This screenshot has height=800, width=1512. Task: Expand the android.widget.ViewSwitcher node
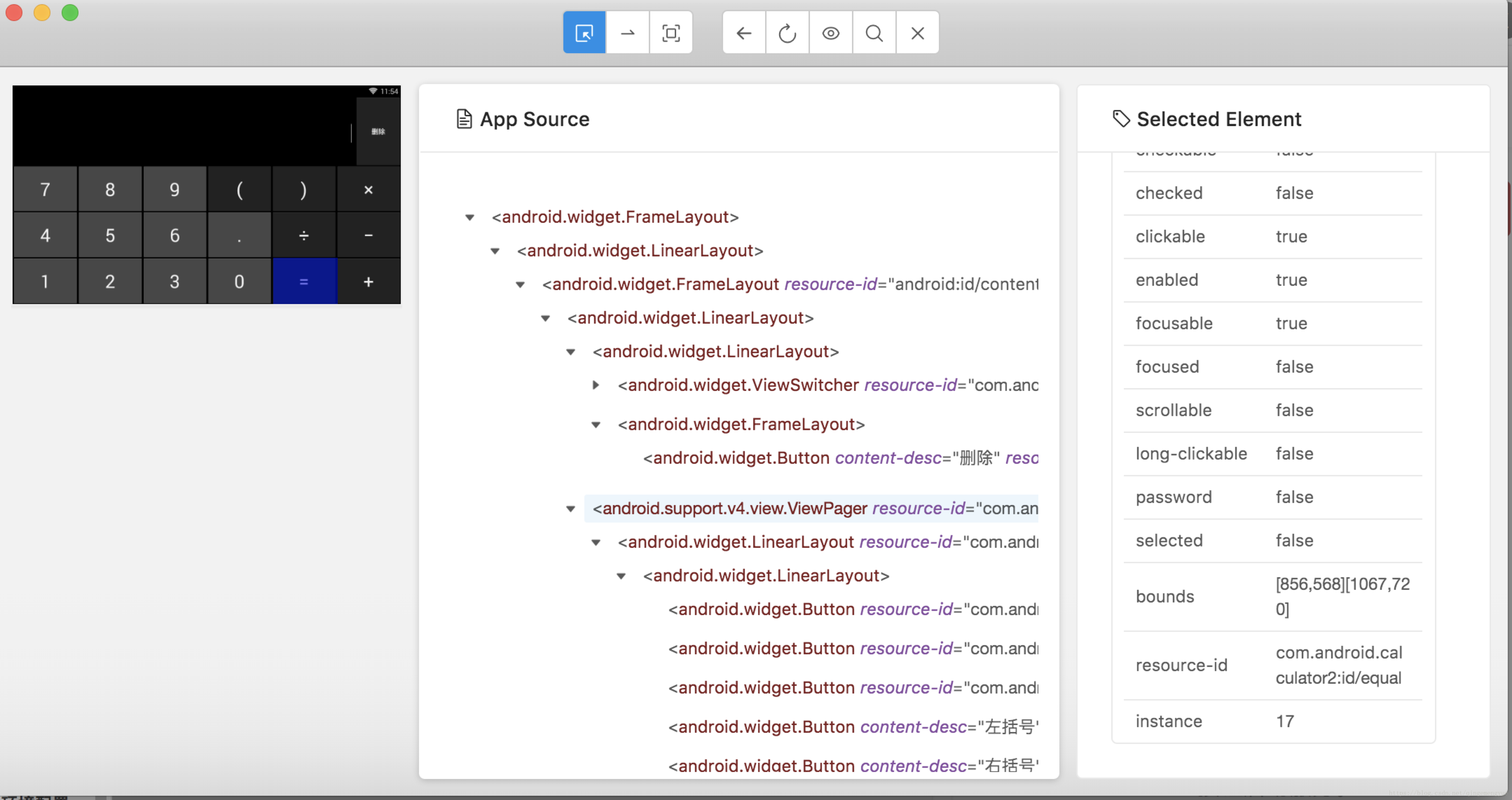pyautogui.click(x=596, y=385)
